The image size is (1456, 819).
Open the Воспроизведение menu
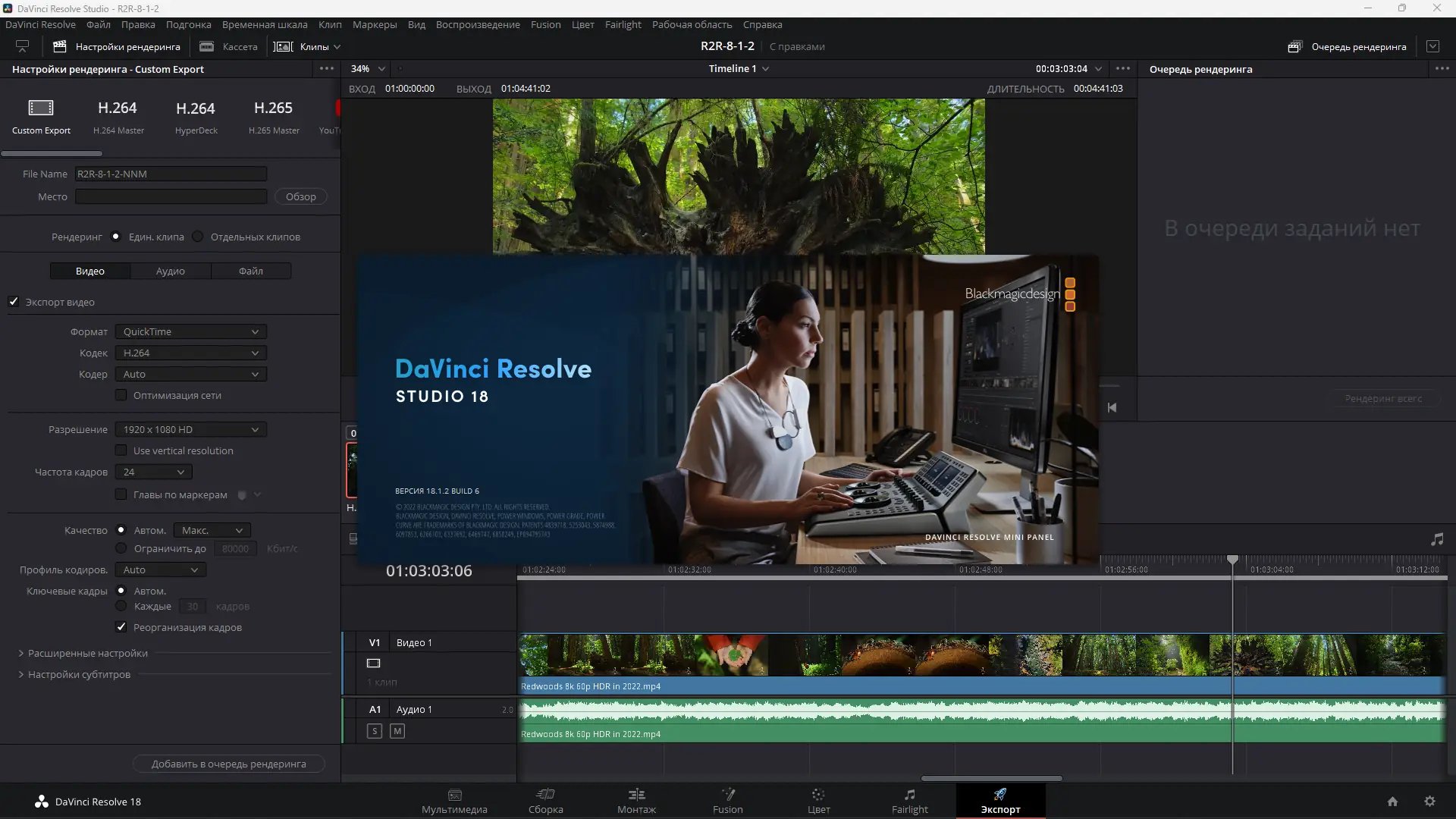[x=478, y=24]
